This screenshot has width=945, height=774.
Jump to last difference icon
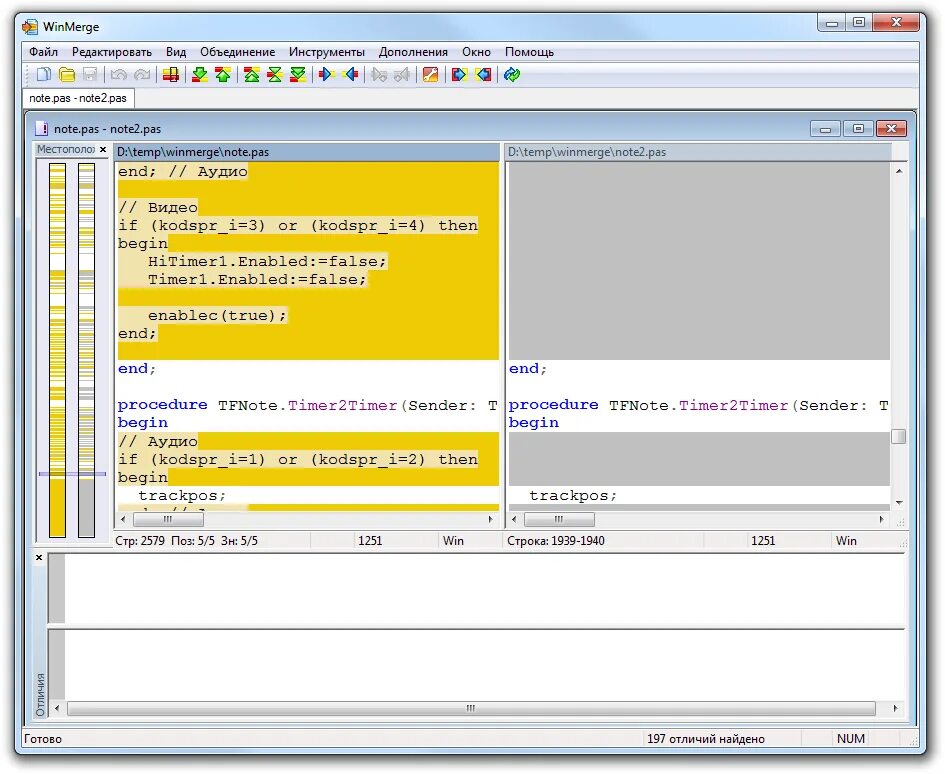pos(298,75)
